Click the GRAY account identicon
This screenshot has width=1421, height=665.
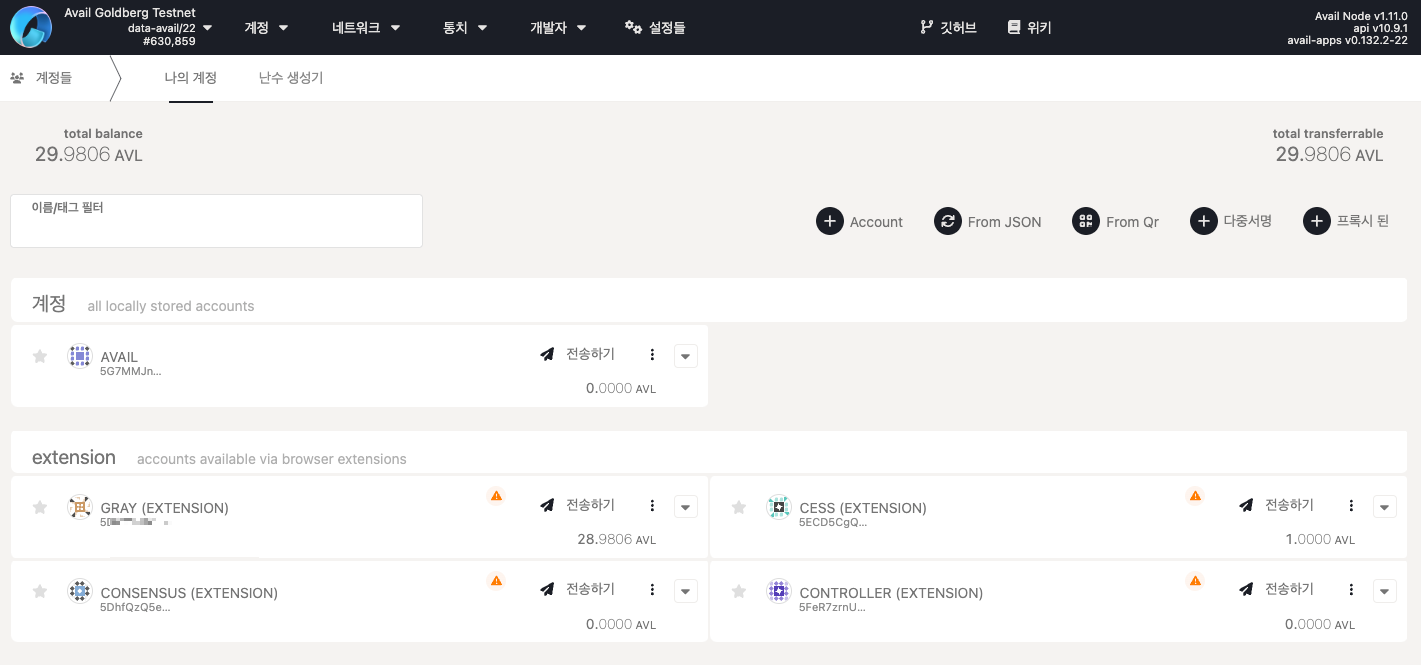(x=79, y=507)
